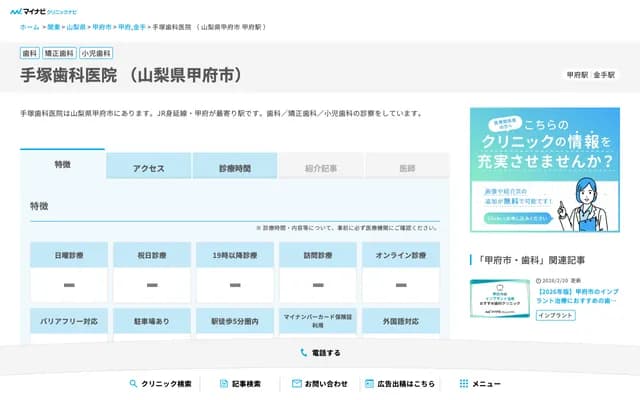Click the 矯正歯科 category tag
This screenshot has width=640, height=400.
(58, 53)
